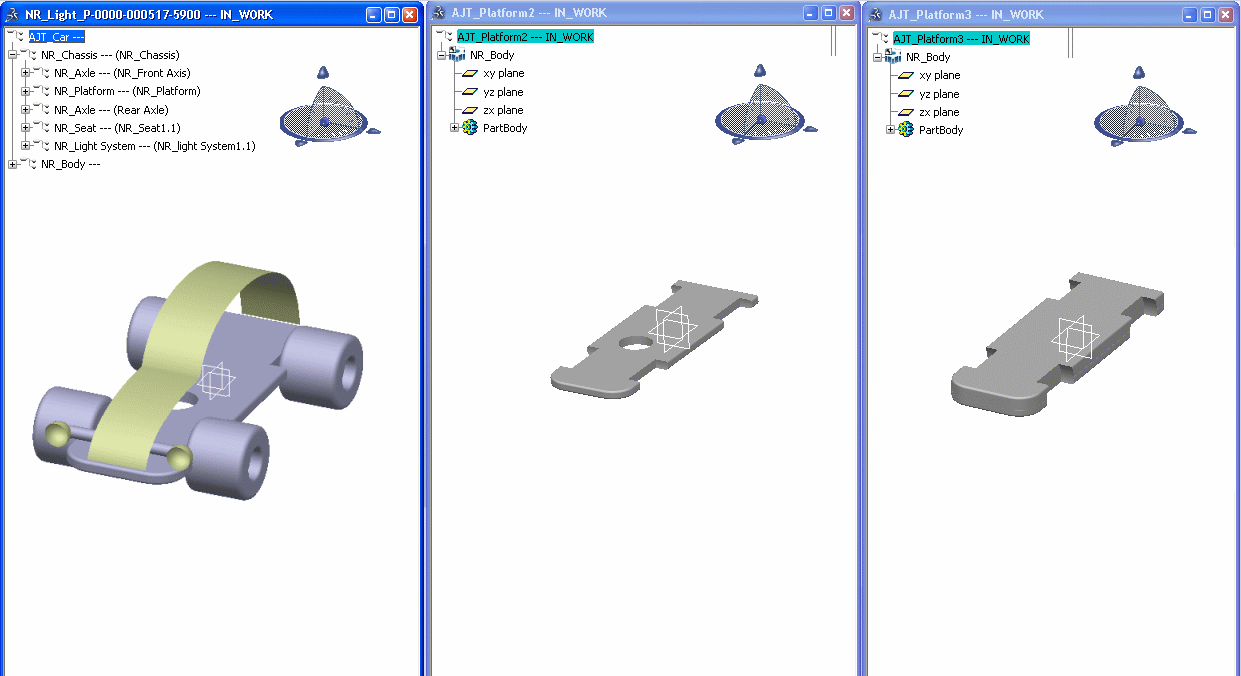Click the zx plane icon in AJT_Platform3
Viewport: 1241px width, 676px height.
click(906, 112)
